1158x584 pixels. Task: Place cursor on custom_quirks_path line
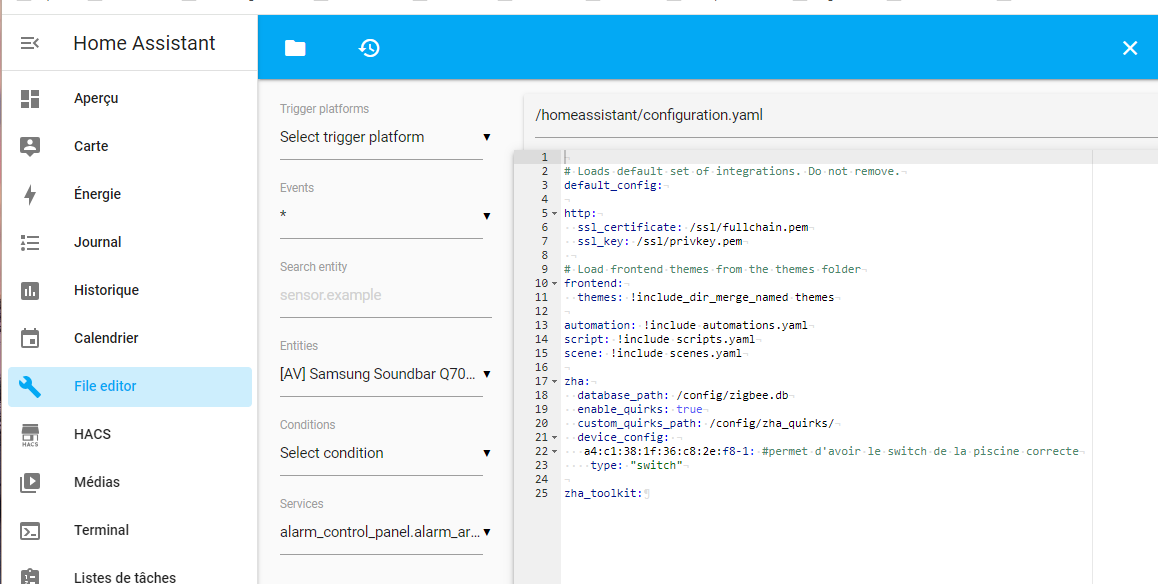click(708, 424)
